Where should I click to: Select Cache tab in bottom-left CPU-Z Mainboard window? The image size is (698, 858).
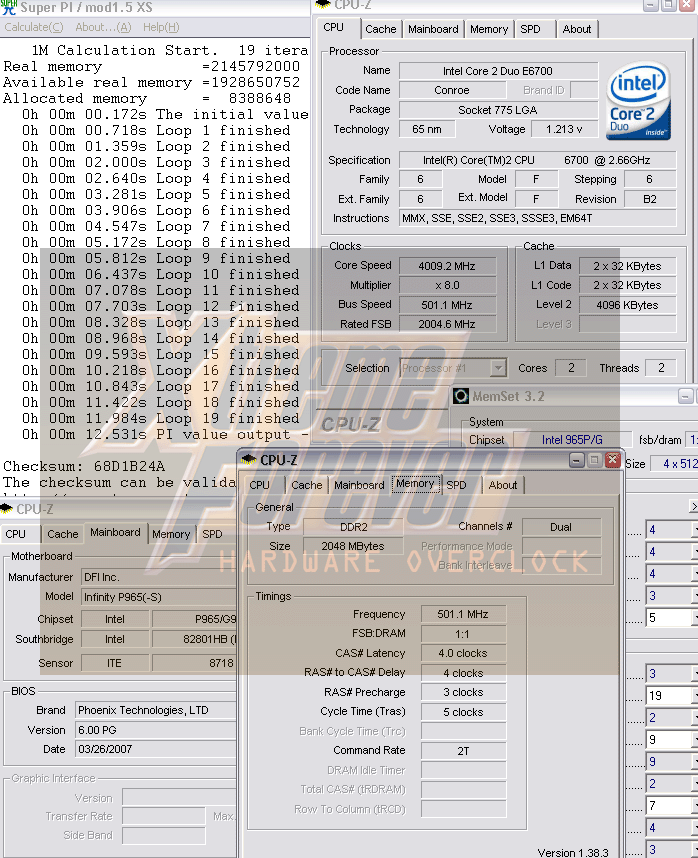click(63, 534)
